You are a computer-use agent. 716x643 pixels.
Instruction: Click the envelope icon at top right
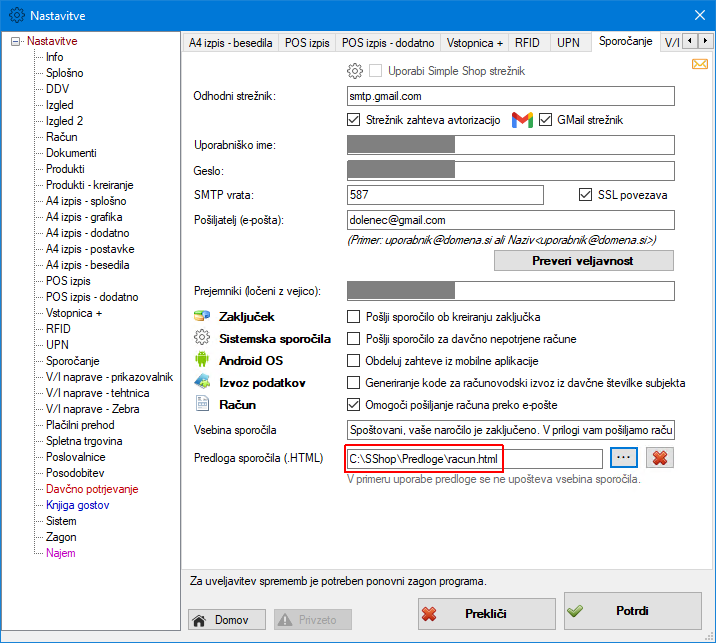(700, 65)
